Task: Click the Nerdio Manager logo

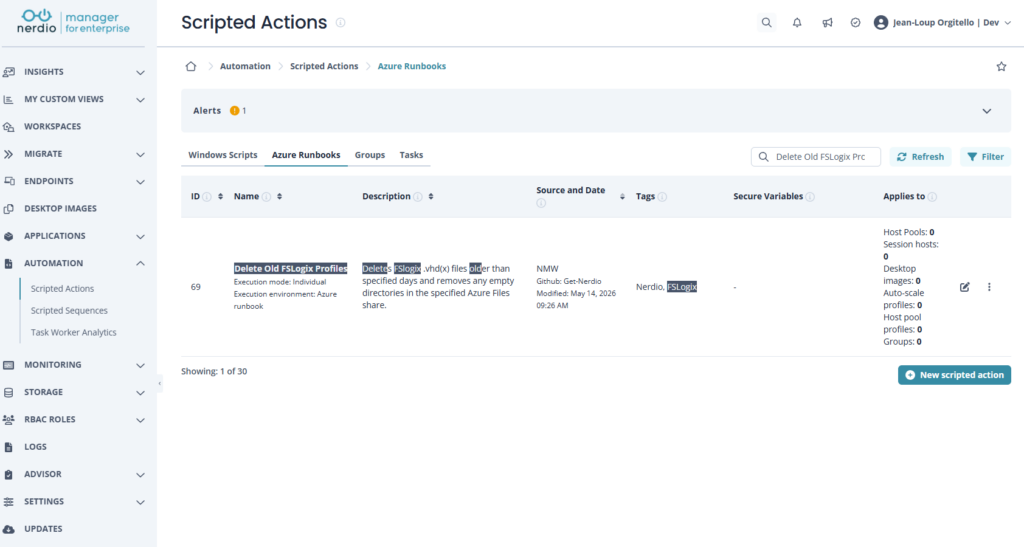Action: click(73, 22)
